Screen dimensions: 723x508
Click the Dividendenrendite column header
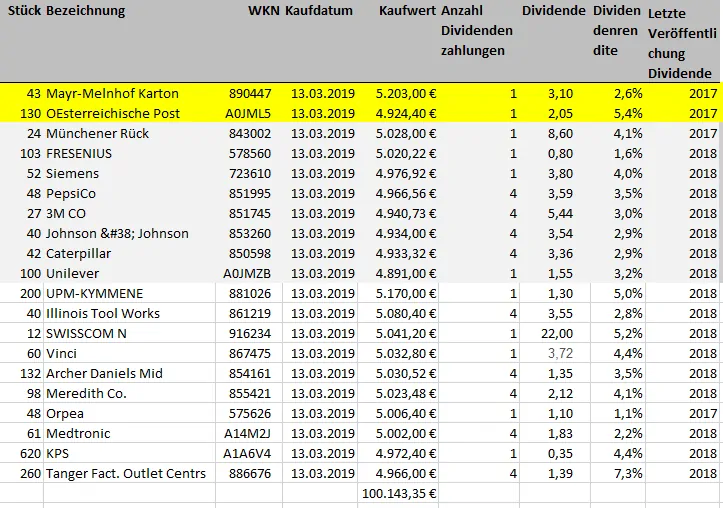pyautogui.click(x=617, y=30)
